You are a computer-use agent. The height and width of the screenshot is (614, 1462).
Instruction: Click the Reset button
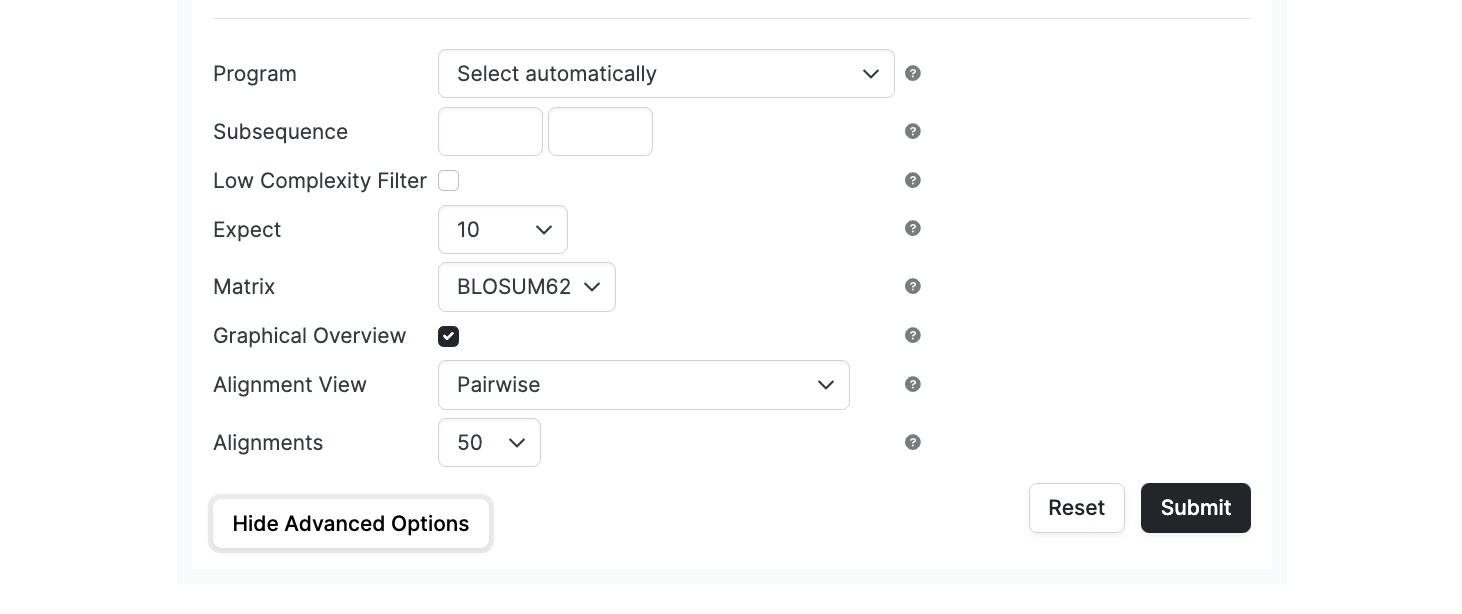1077,508
